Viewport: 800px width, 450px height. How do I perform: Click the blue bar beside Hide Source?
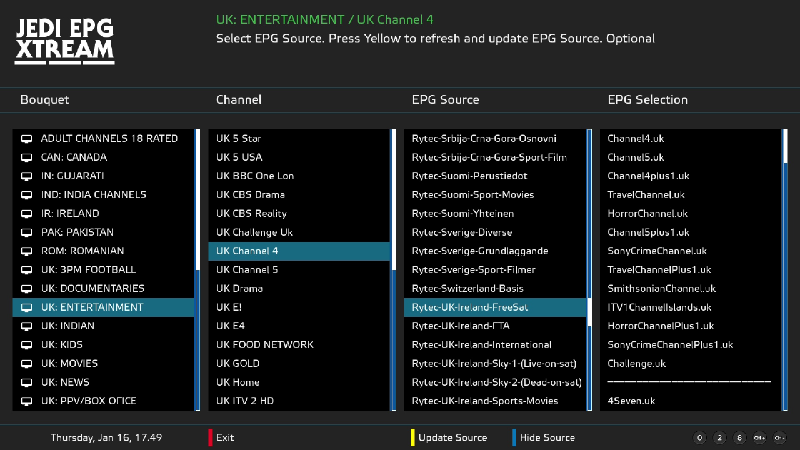514,438
